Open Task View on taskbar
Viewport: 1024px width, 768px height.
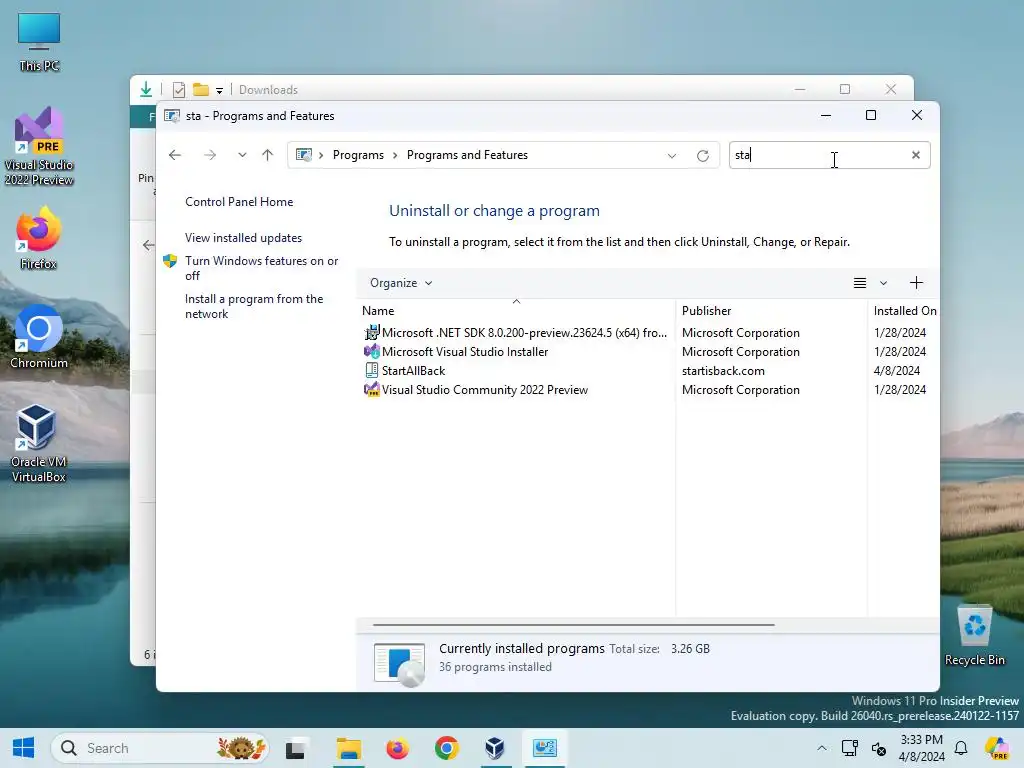click(295, 748)
